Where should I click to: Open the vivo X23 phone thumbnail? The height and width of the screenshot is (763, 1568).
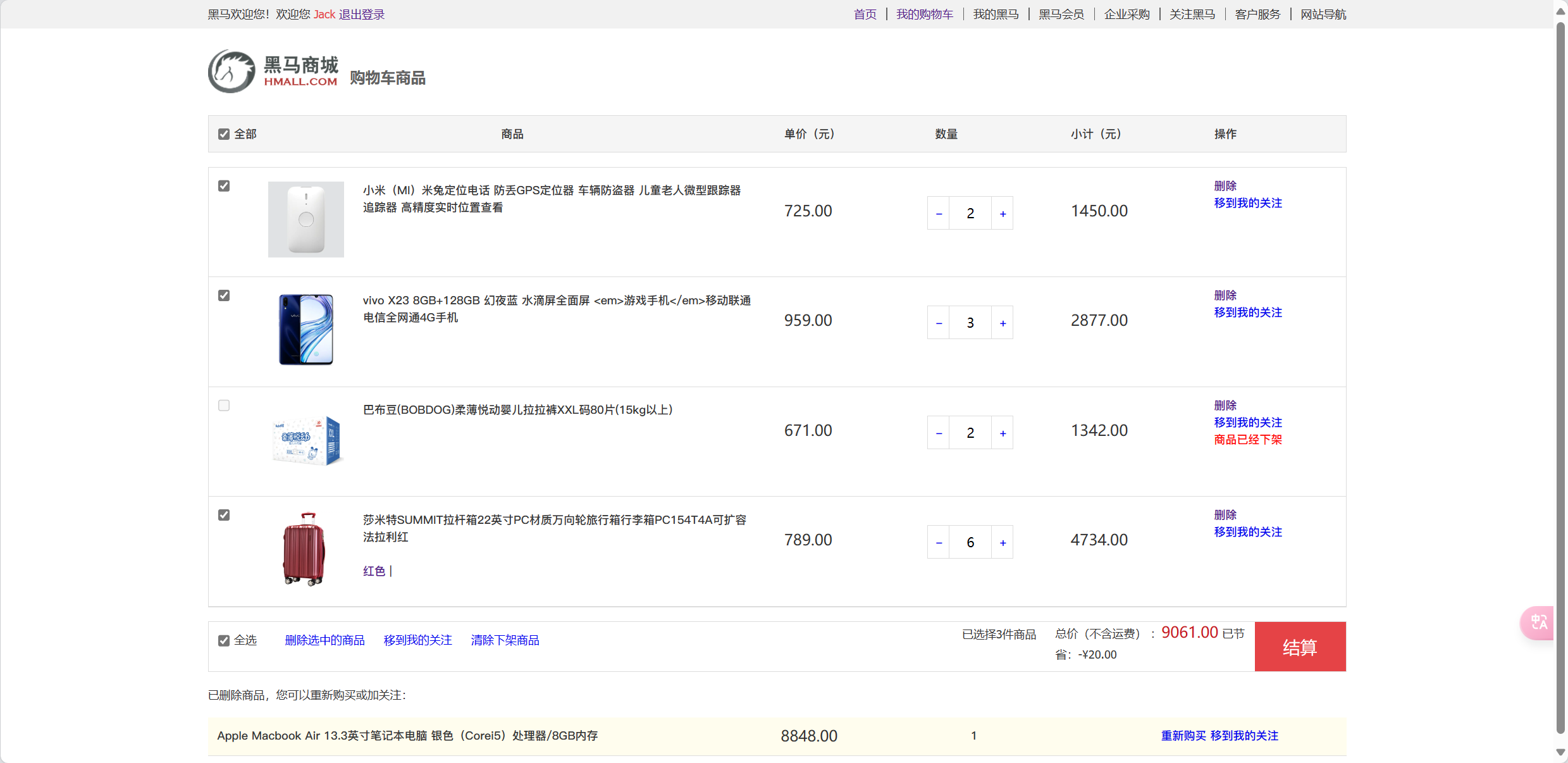coord(306,329)
